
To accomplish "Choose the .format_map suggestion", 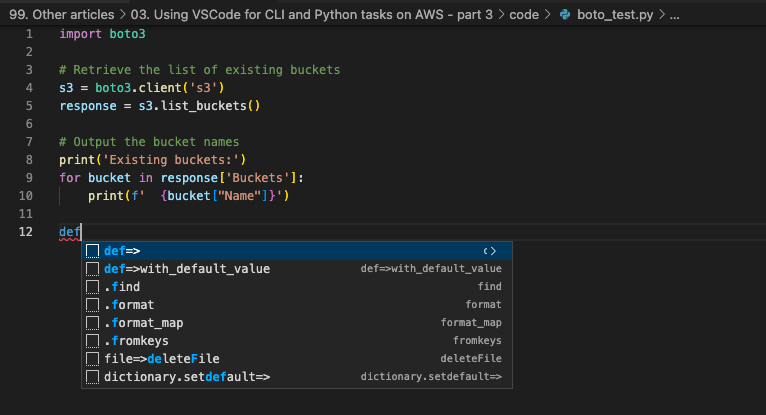I will pyautogui.click(x=297, y=323).
